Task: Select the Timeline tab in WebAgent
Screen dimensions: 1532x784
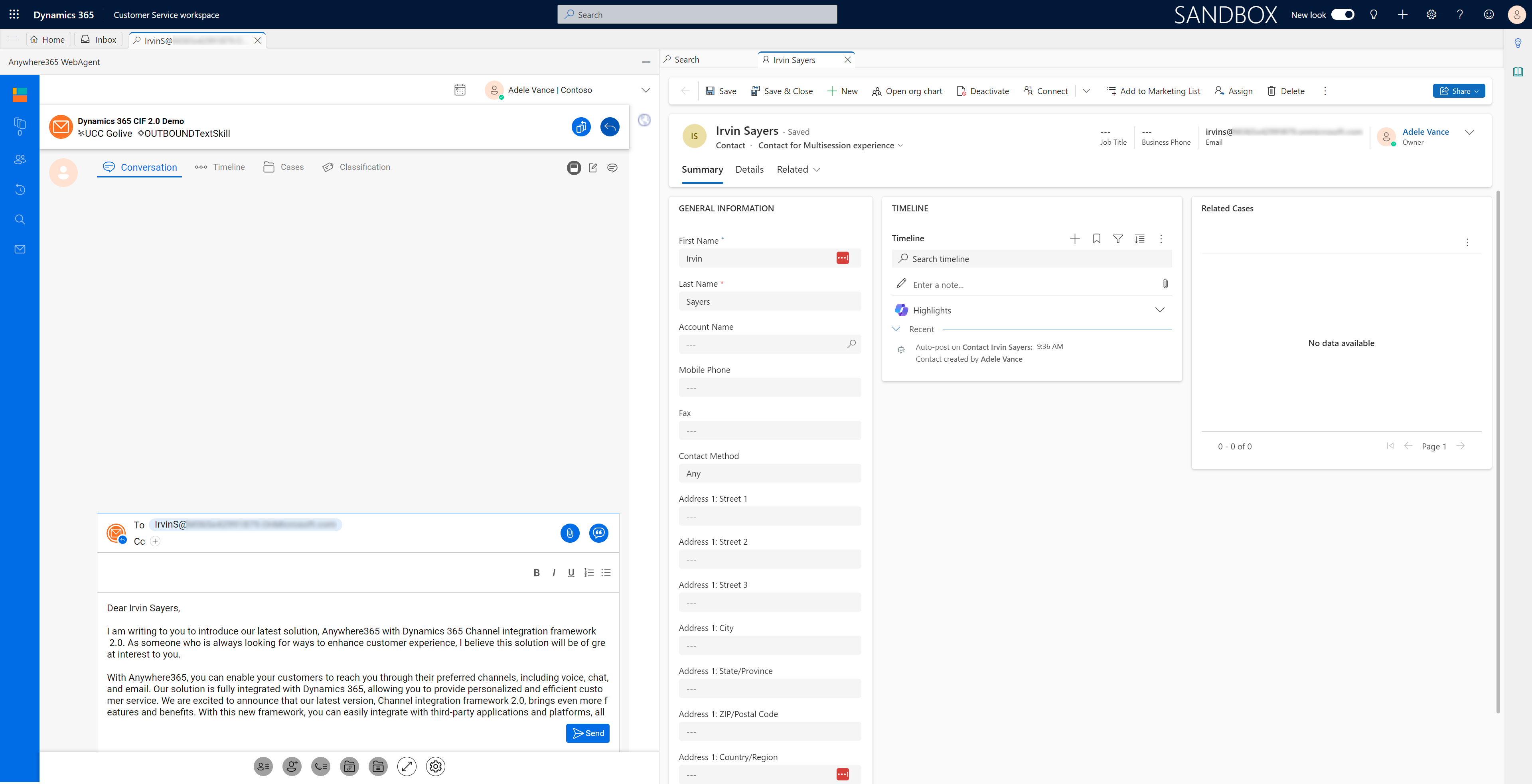Action: click(220, 167)
